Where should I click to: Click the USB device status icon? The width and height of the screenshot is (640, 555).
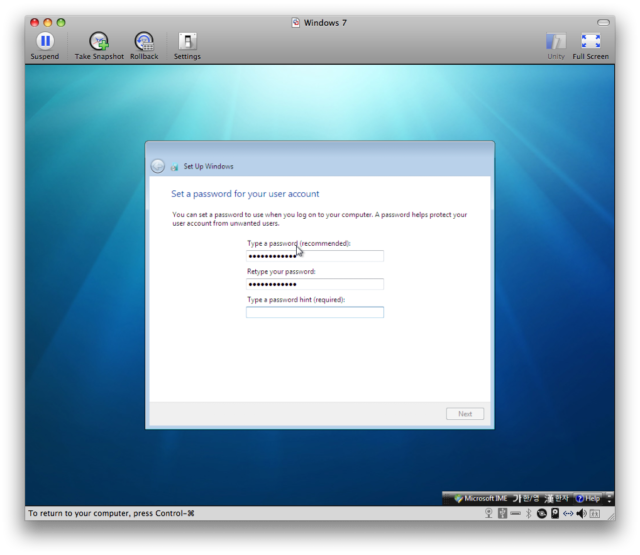click(x=502, y=513)
